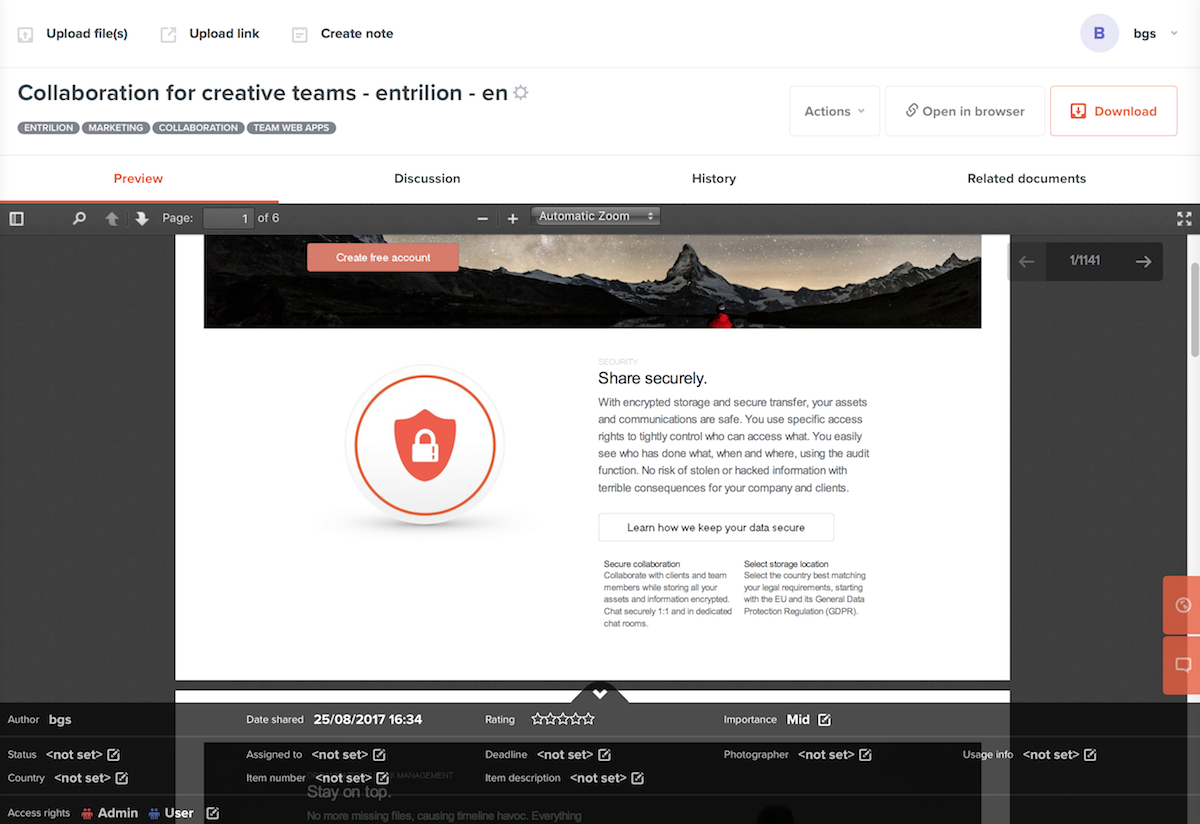Viewport: 1200px width, 824px height.
Task: Click the Importance value Mid
Action: tap(798, 719)
